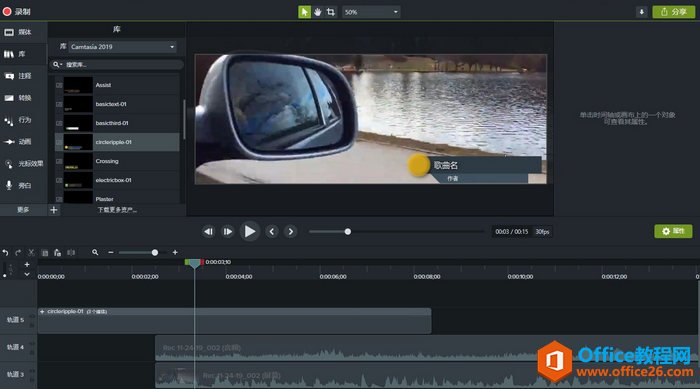Open the 50% canvas zoom dropdown
Screen dimensions: 700x389
click(x=371, y=12)
